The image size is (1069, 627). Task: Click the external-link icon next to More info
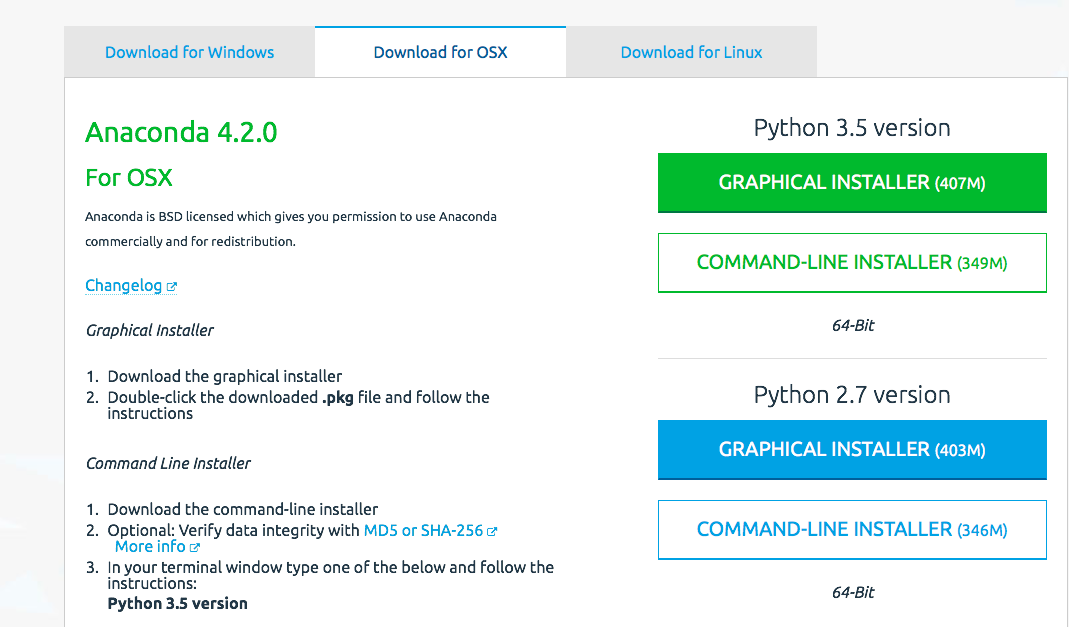(195, 546)
